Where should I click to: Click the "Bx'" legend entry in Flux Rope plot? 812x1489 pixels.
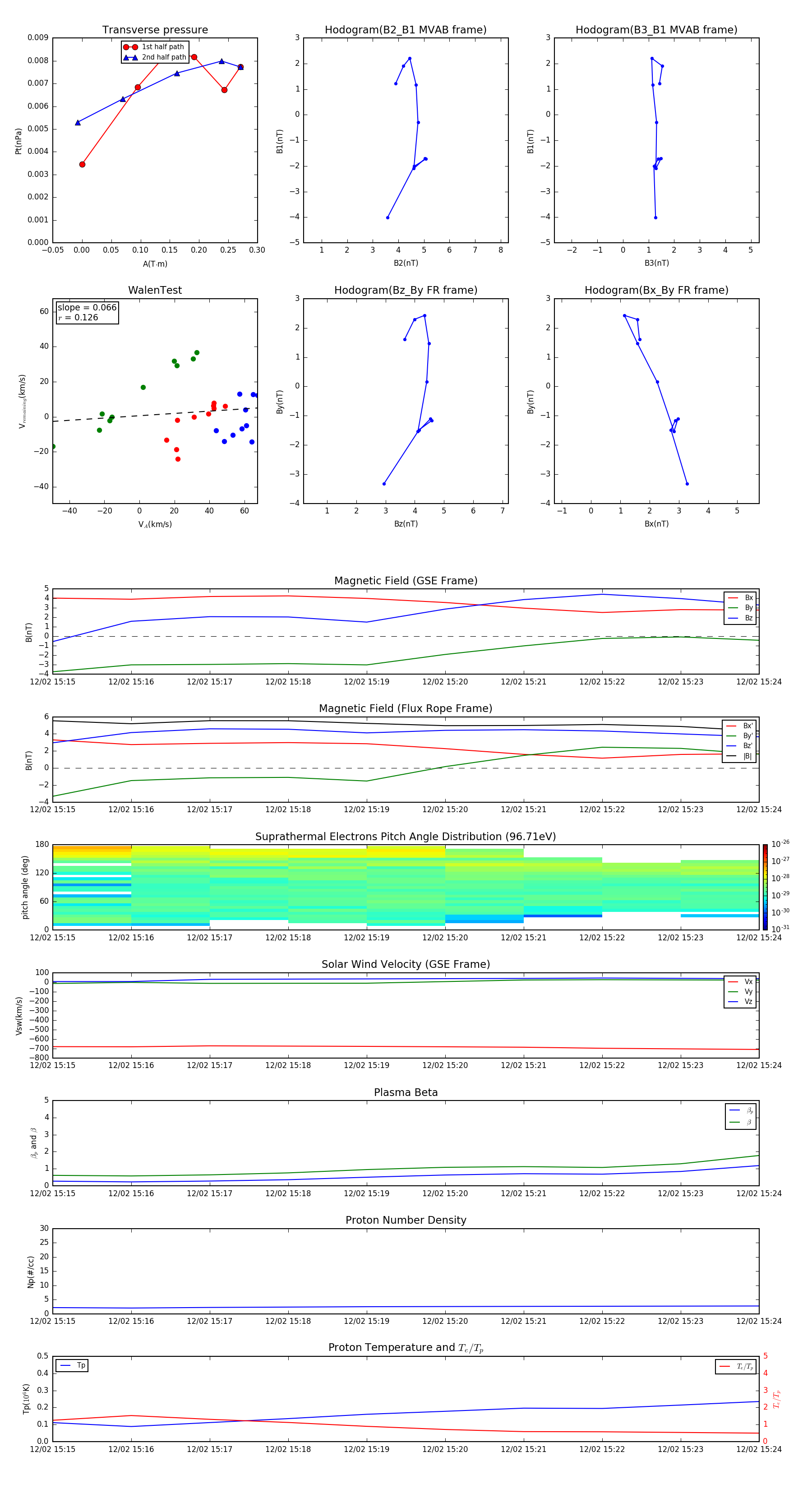click(740, 726)
